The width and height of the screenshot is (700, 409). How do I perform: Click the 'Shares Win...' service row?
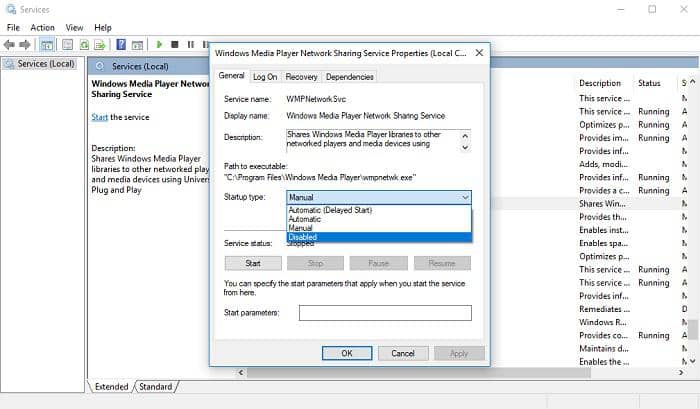tap(603, 204)
